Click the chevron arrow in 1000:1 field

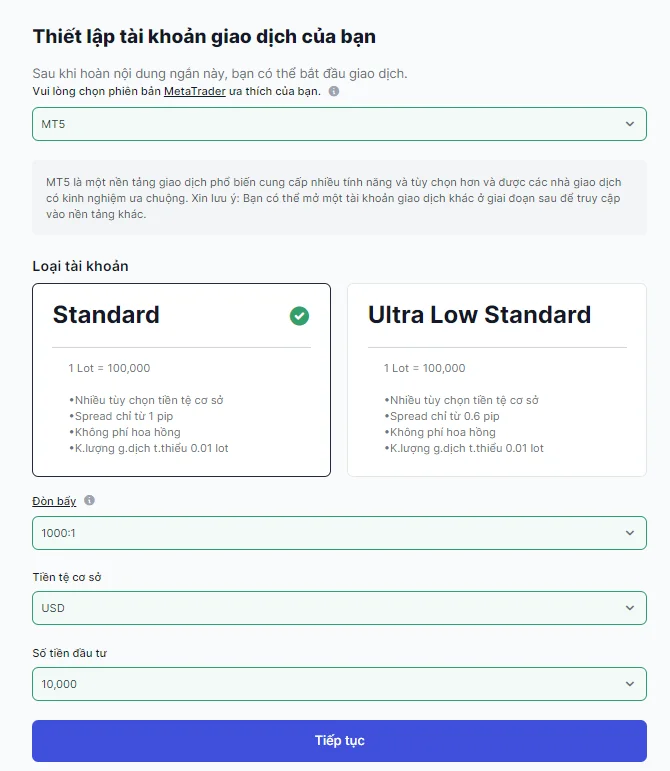(x=630, y=533)
